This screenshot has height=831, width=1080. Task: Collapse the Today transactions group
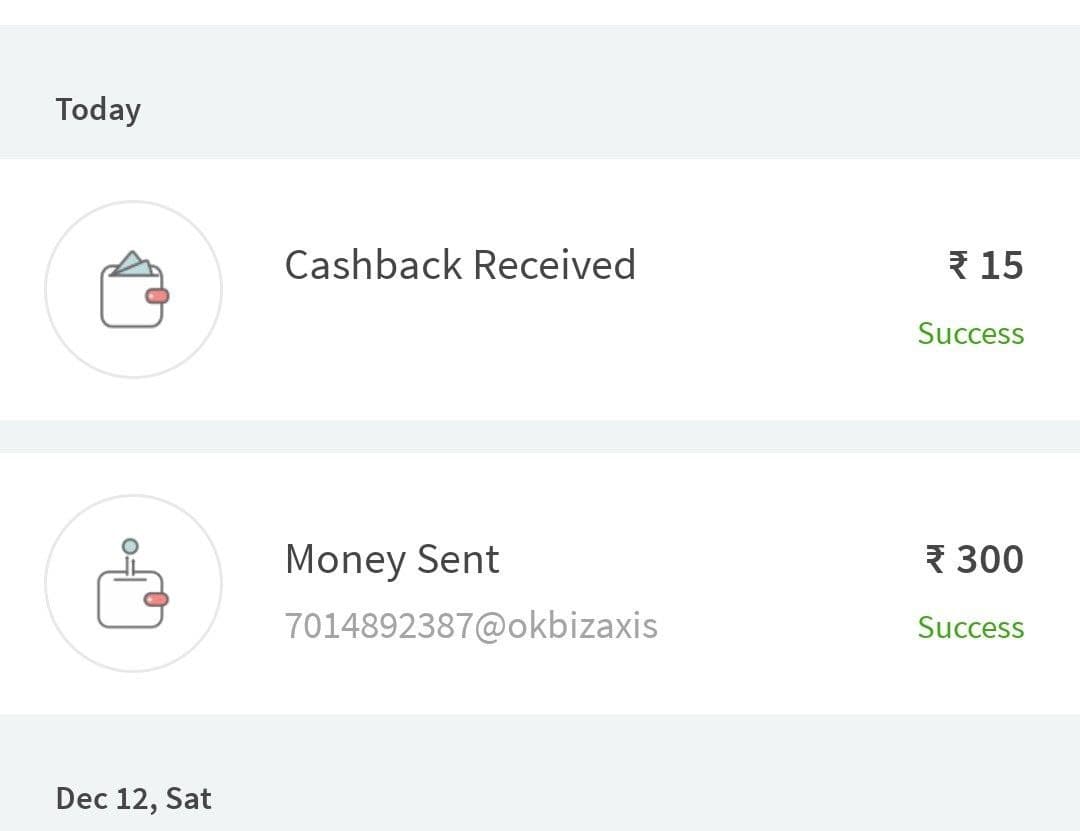(97, 110)
